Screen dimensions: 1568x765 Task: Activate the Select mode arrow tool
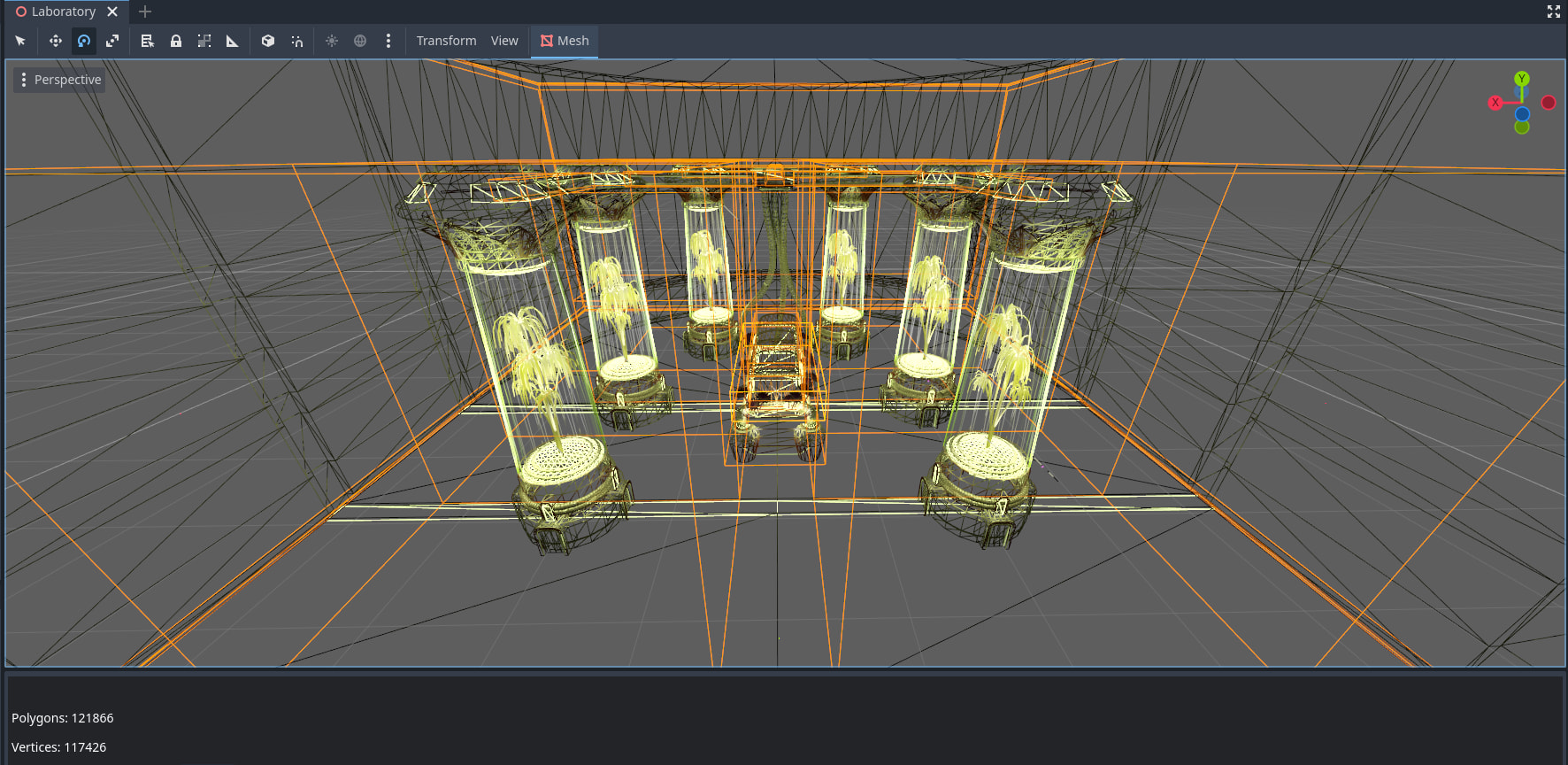20,41
